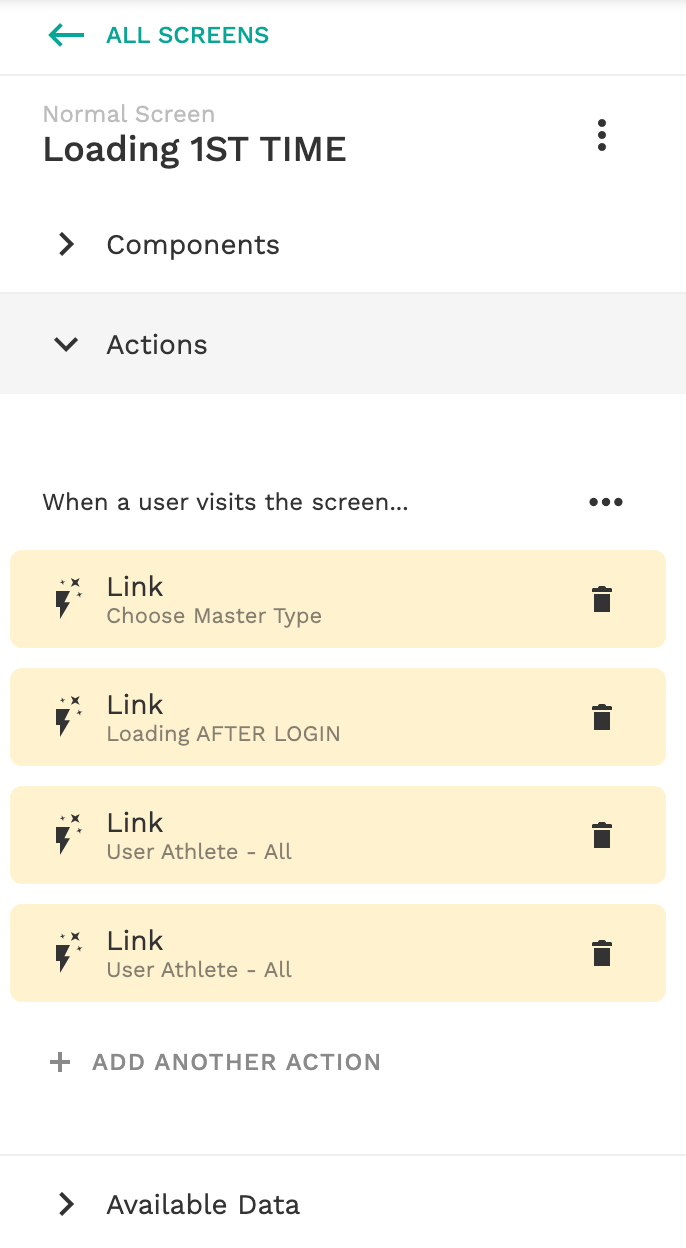Open the horizontal three-dot trigger options menu
The image size is (686, 1248).
coord(606,502)
